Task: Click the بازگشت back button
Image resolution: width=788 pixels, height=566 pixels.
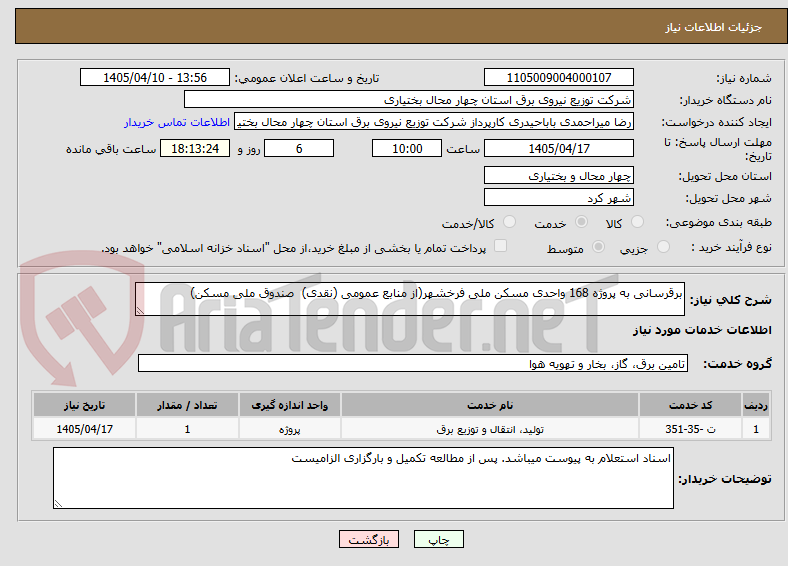Action: (369, 539)
